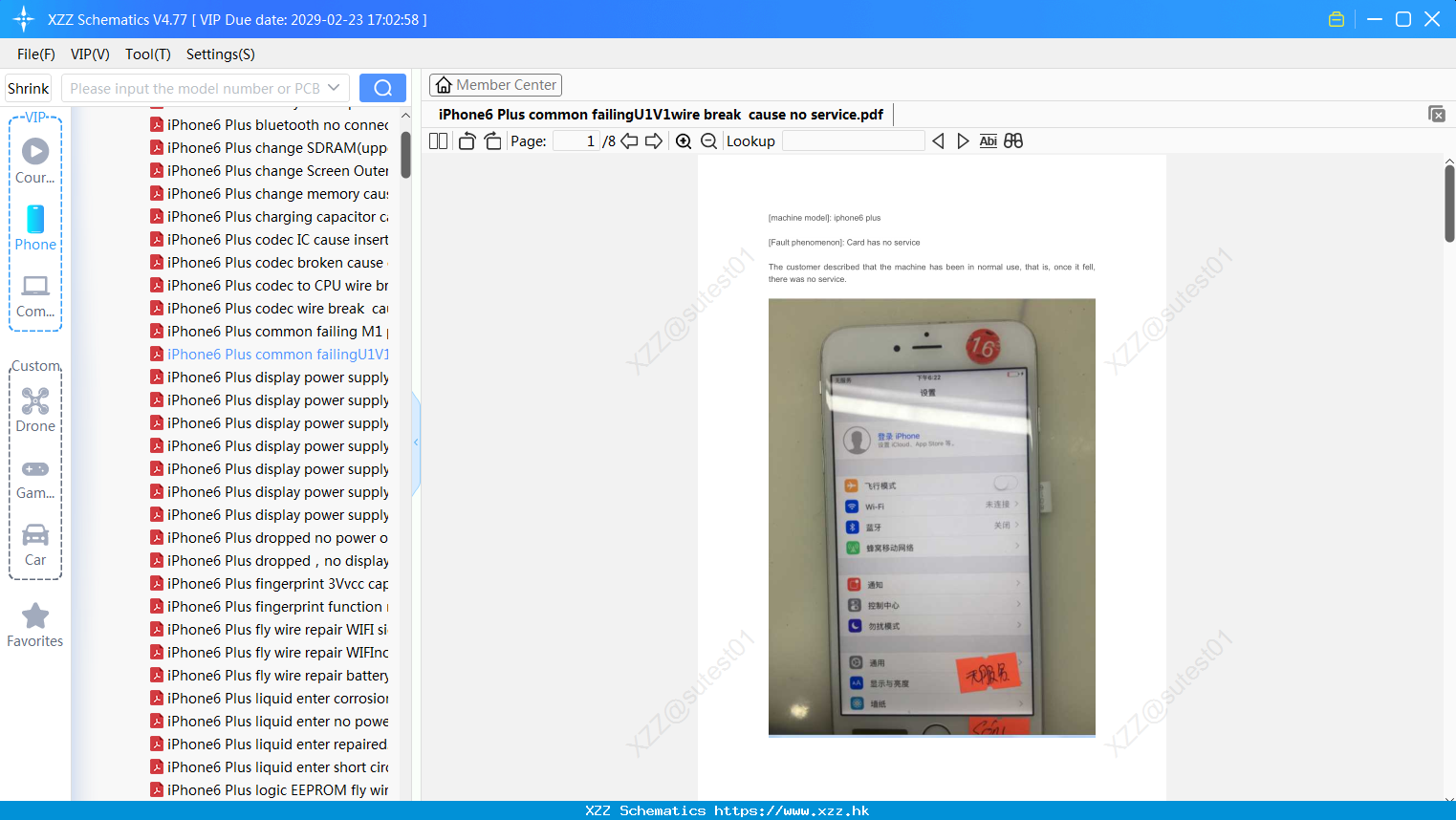Select highlighted iPhone6 Plus common failingU1V1 file
1456x820 pixels.
[x=270, y=355]
